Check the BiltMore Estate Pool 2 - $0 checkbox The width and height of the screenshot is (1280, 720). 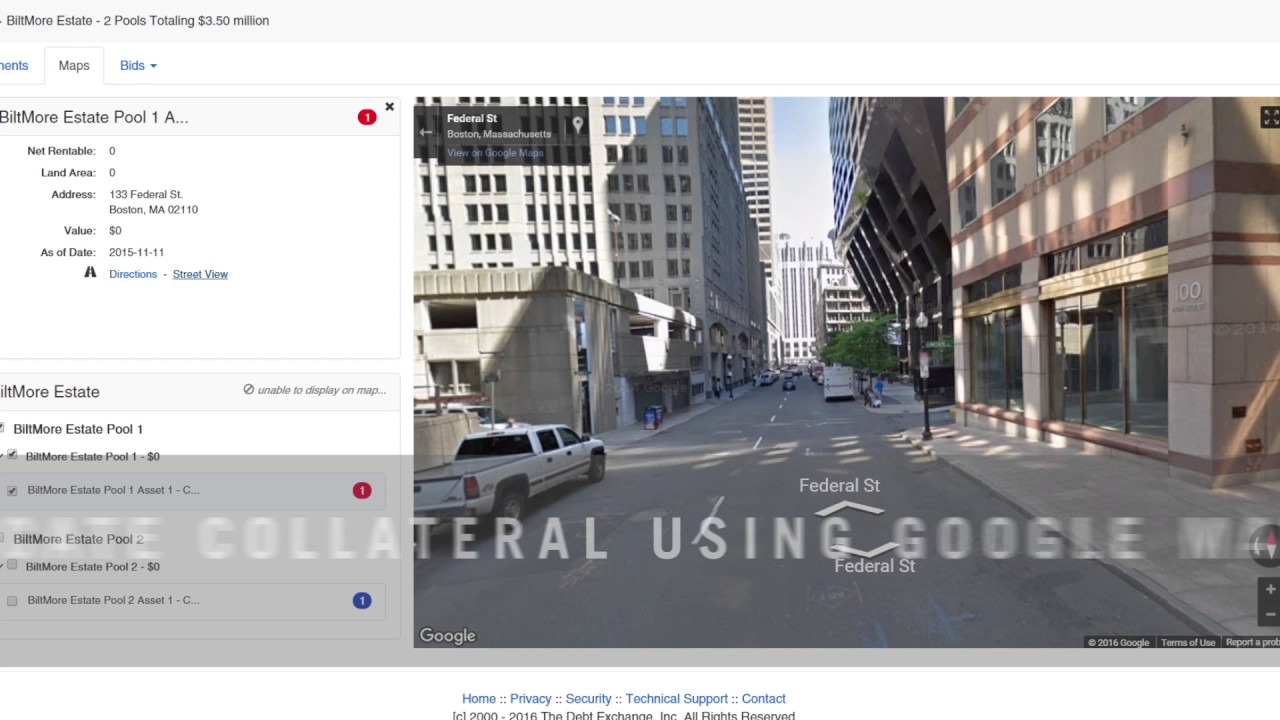[x=12, y=565]
